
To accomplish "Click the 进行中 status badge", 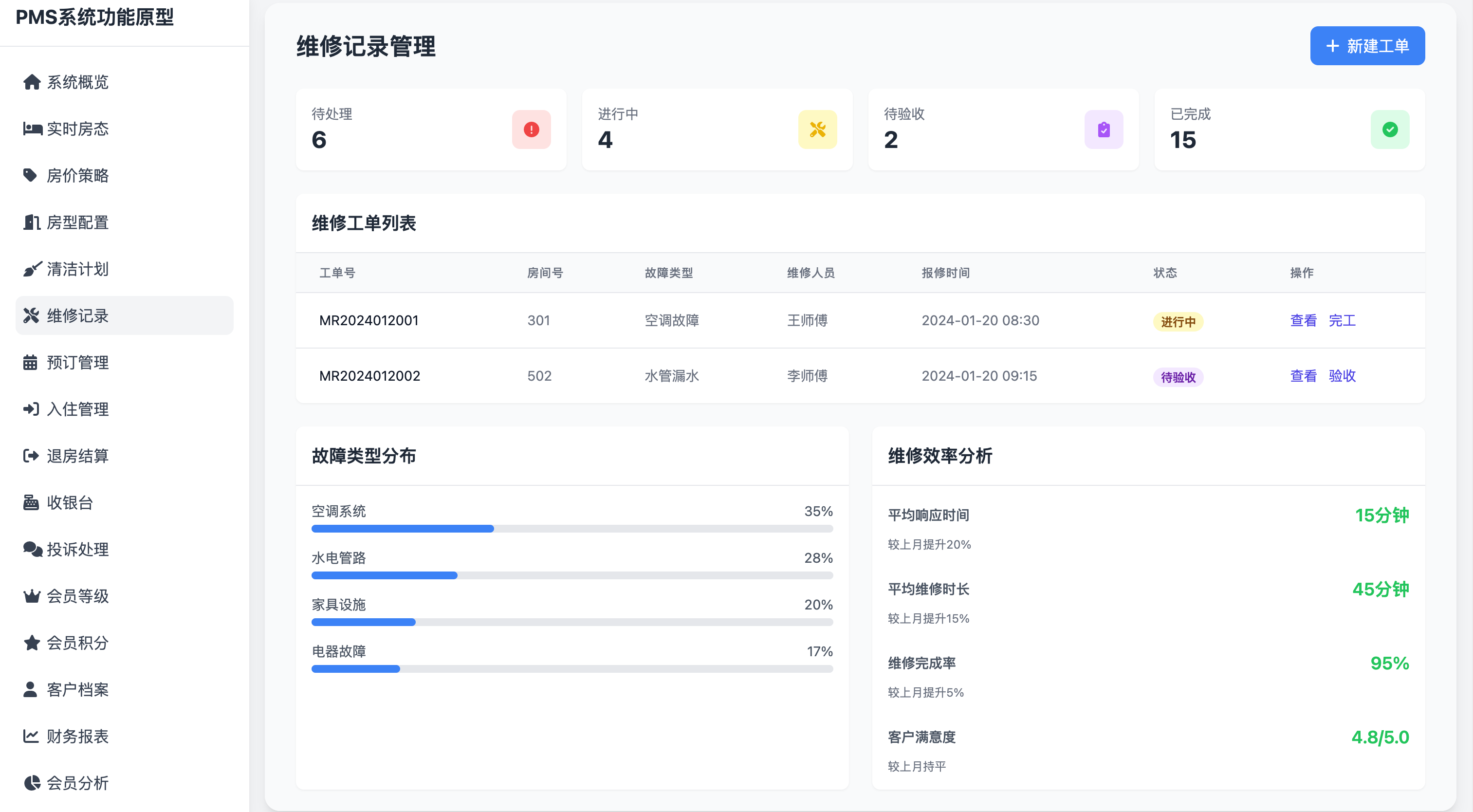I will (x=1178, y=322).
